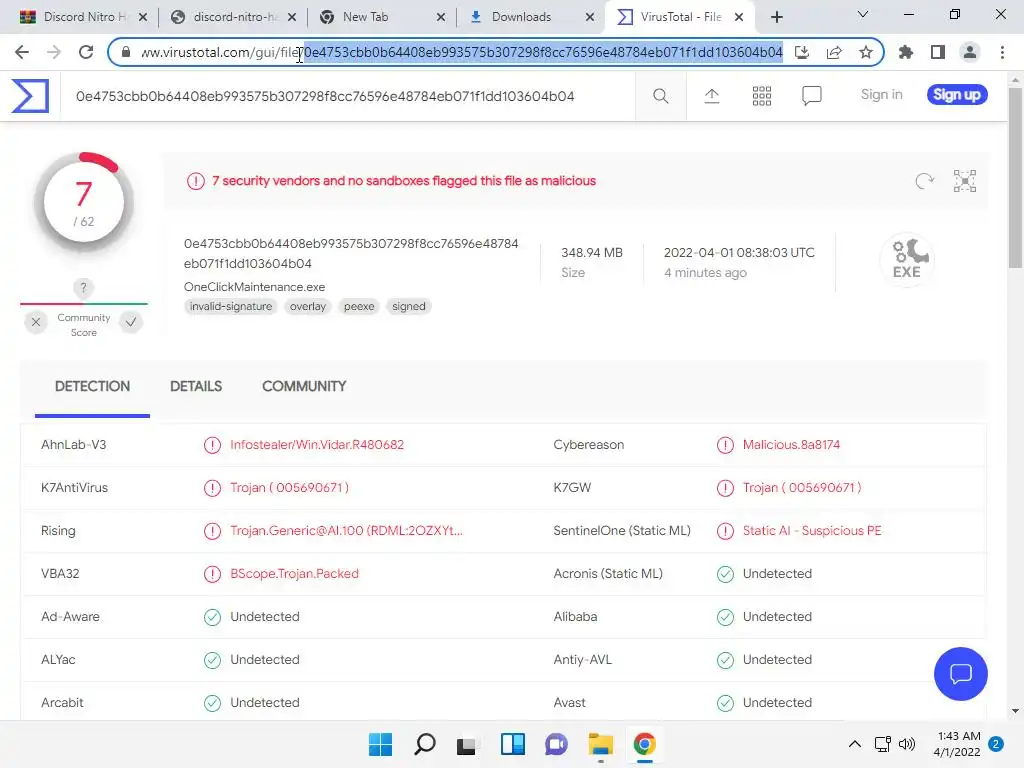The height and width of the screenshot is (768, 1024).
Task: Click the 348.94 MB size value
Action: point(592,253)
